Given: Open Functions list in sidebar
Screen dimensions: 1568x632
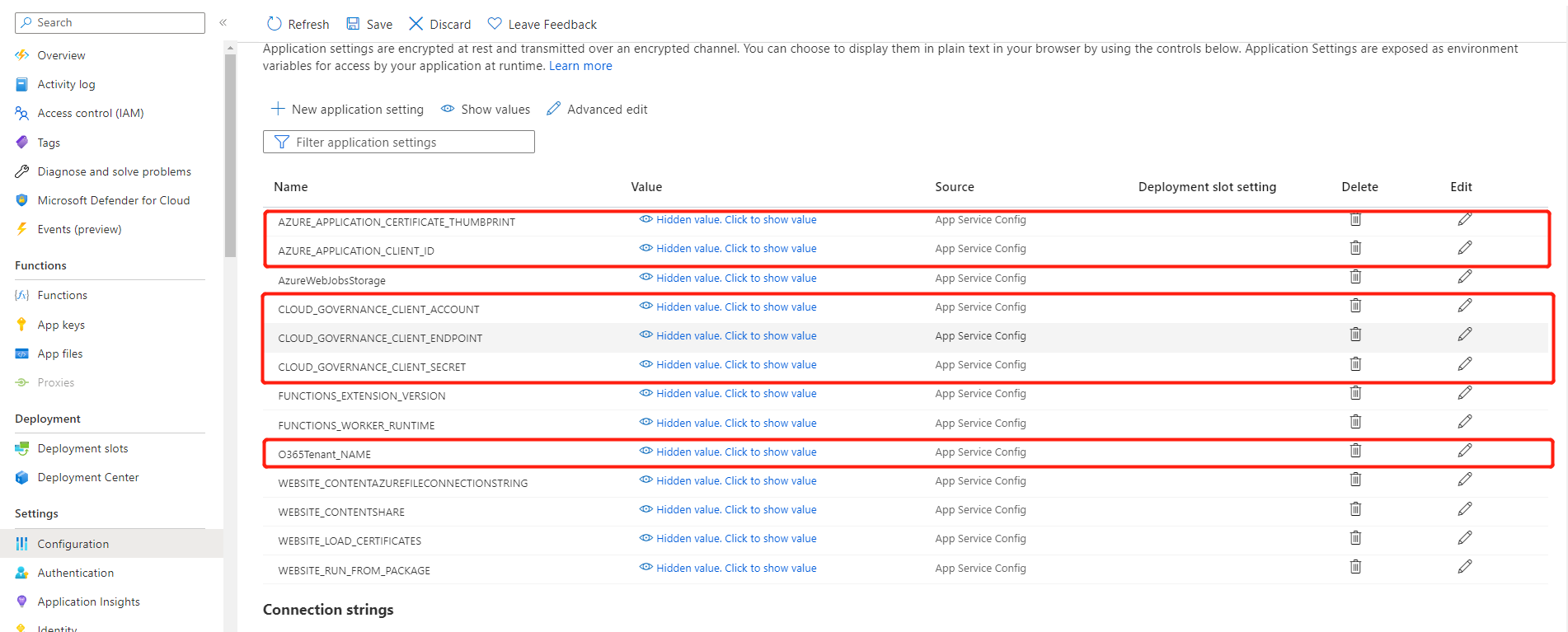Looking at the screenshot, I should (62, 295).
